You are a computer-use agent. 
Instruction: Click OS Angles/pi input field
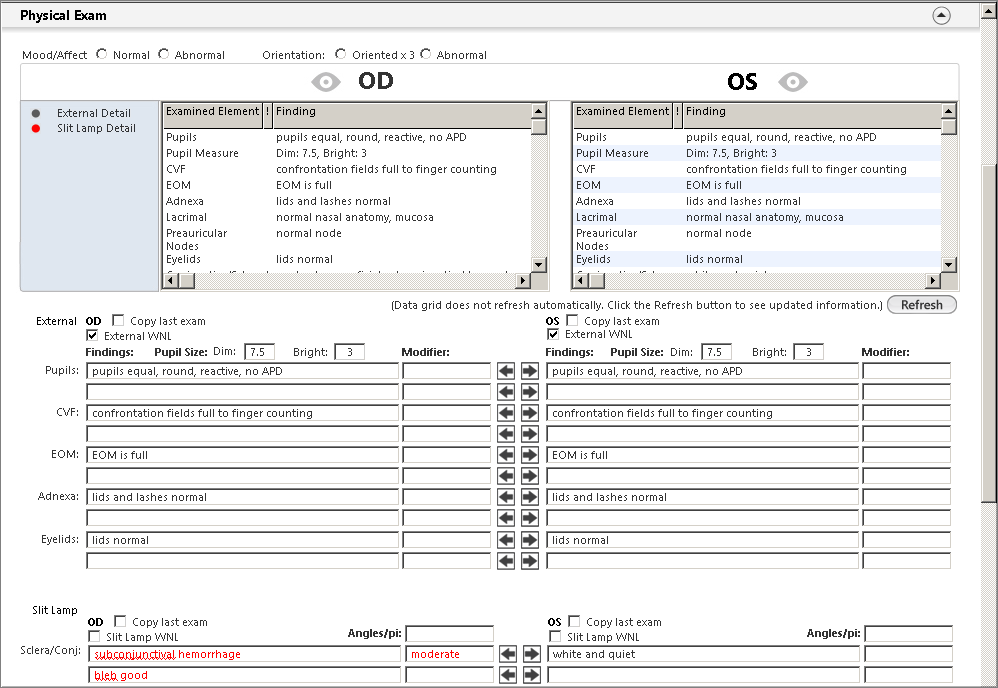908,633
